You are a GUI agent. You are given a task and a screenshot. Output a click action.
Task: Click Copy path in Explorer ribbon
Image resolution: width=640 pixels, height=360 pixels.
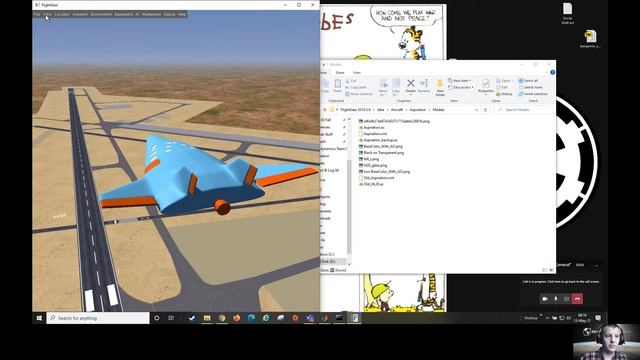point(356,87)
